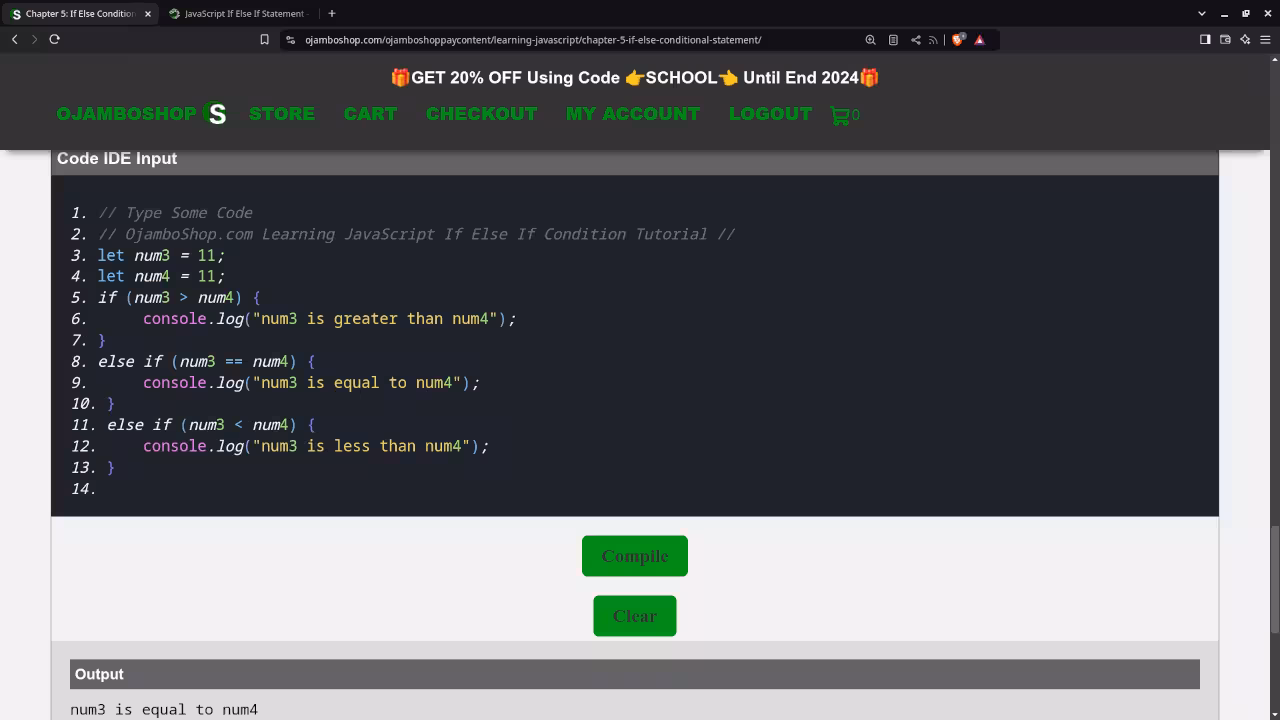Reload the current page
Screen dimensions: 1280x720
tap(54, 39)
